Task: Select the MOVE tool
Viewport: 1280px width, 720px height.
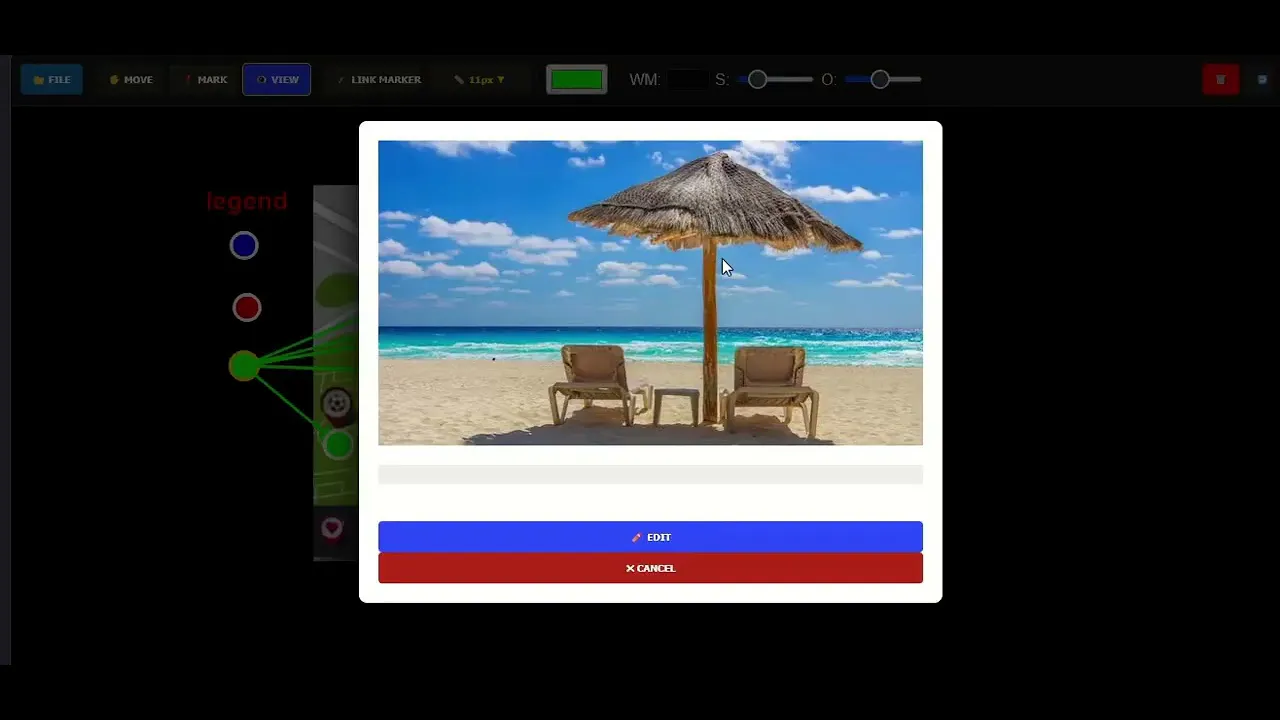Action: pyautogui.click(x=131, y=79)
